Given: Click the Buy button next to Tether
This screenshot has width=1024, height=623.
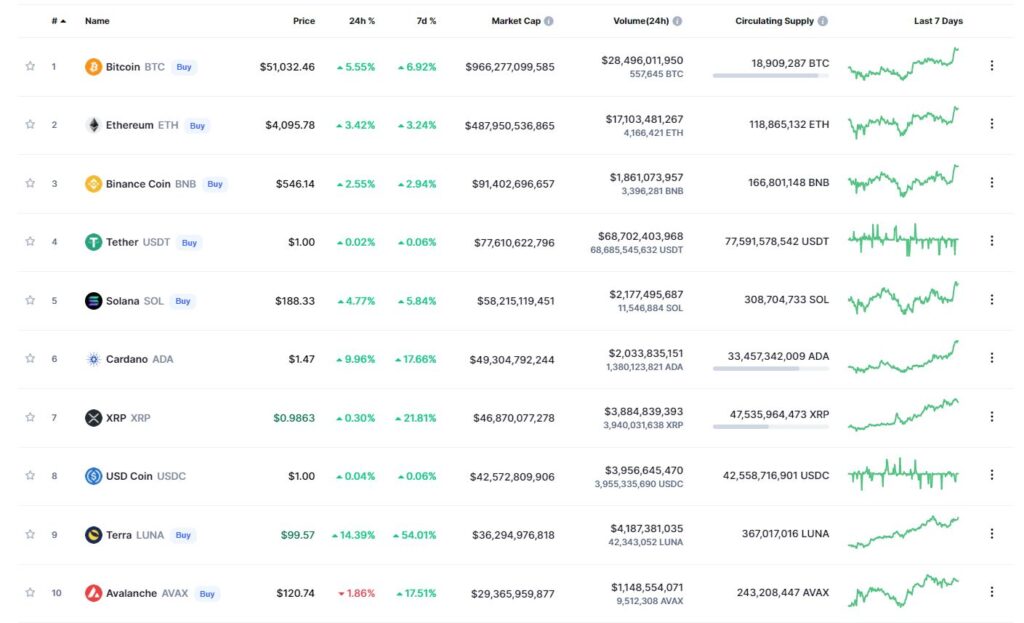Looking at the screenshot, I should click(189, 243).
